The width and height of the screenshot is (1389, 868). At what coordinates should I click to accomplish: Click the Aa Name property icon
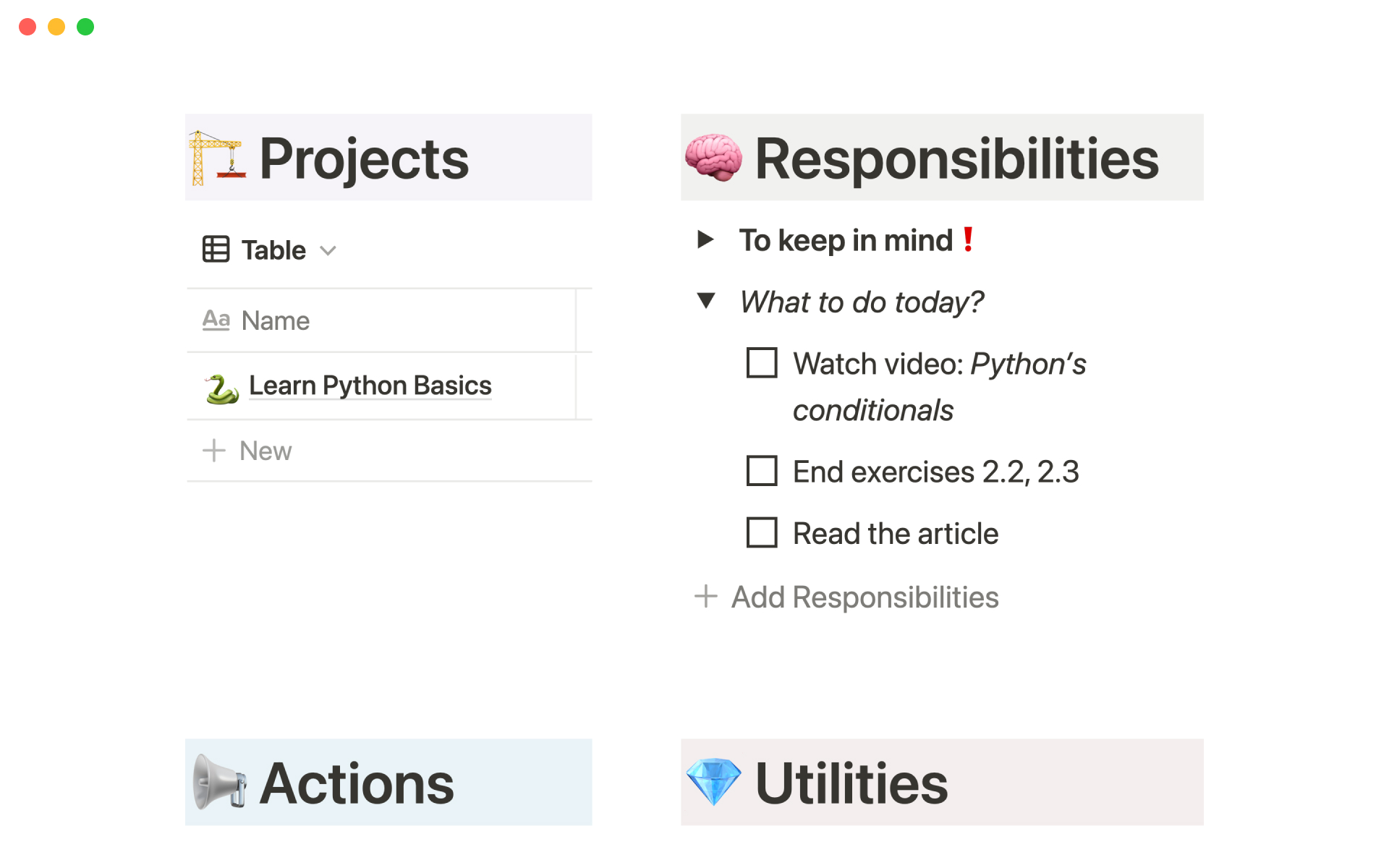pyautogui.click(x=216, y=320)
